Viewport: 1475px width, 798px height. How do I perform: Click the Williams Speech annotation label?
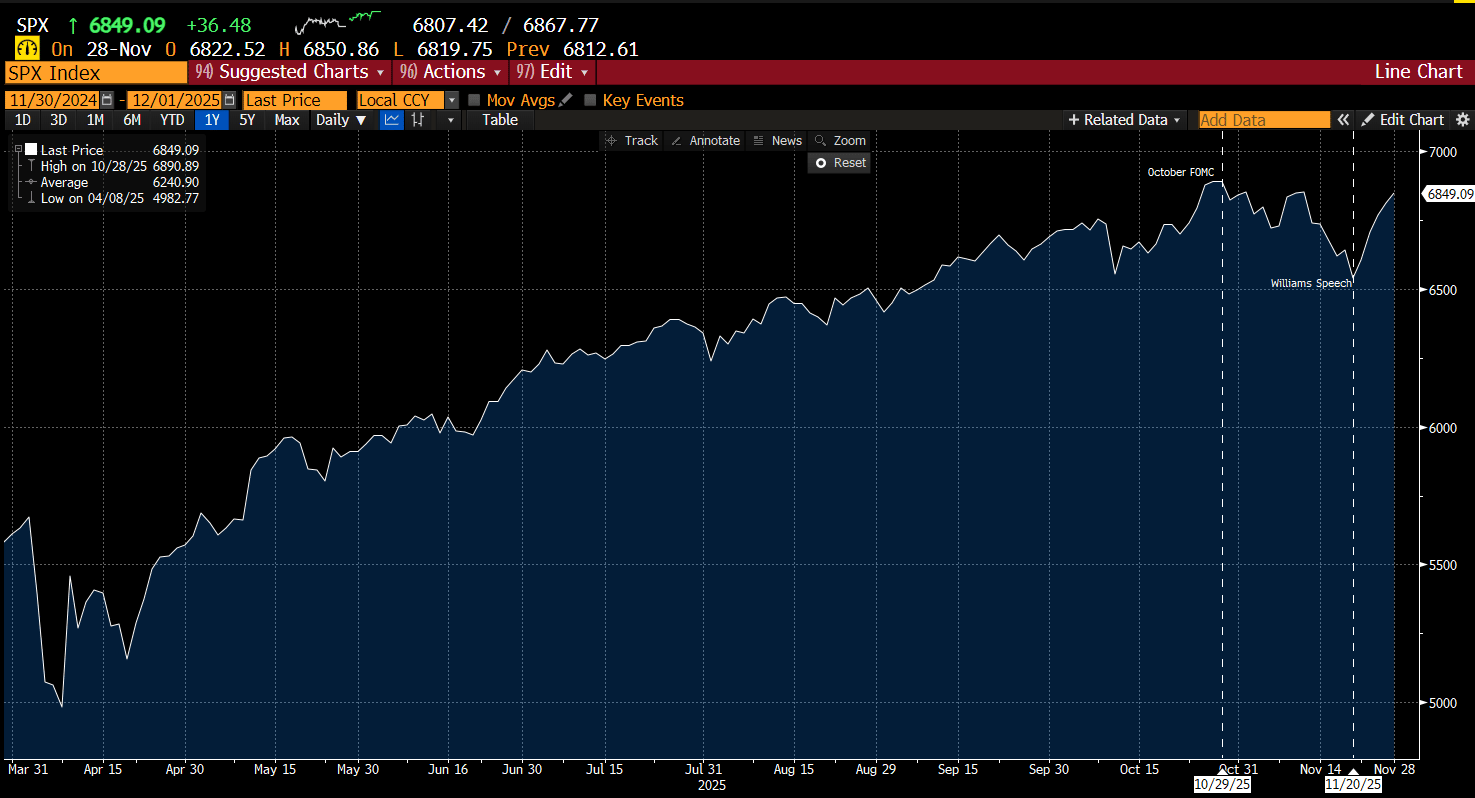[x=1311, y=284]
